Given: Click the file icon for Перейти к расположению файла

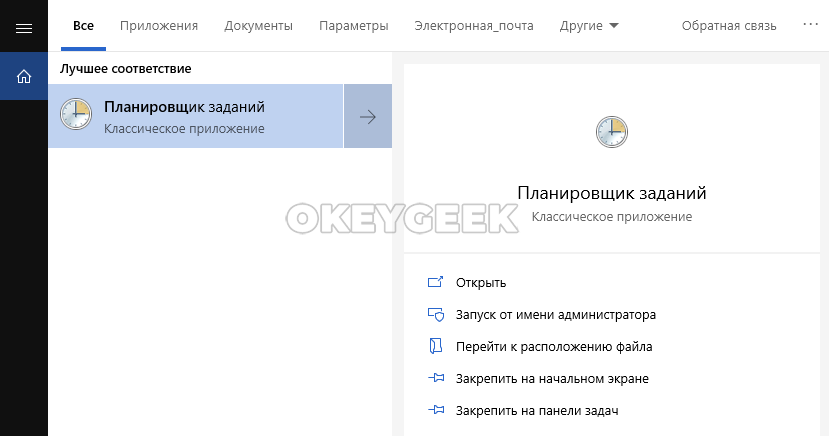Looking at the screenshot, I should 435,347.
